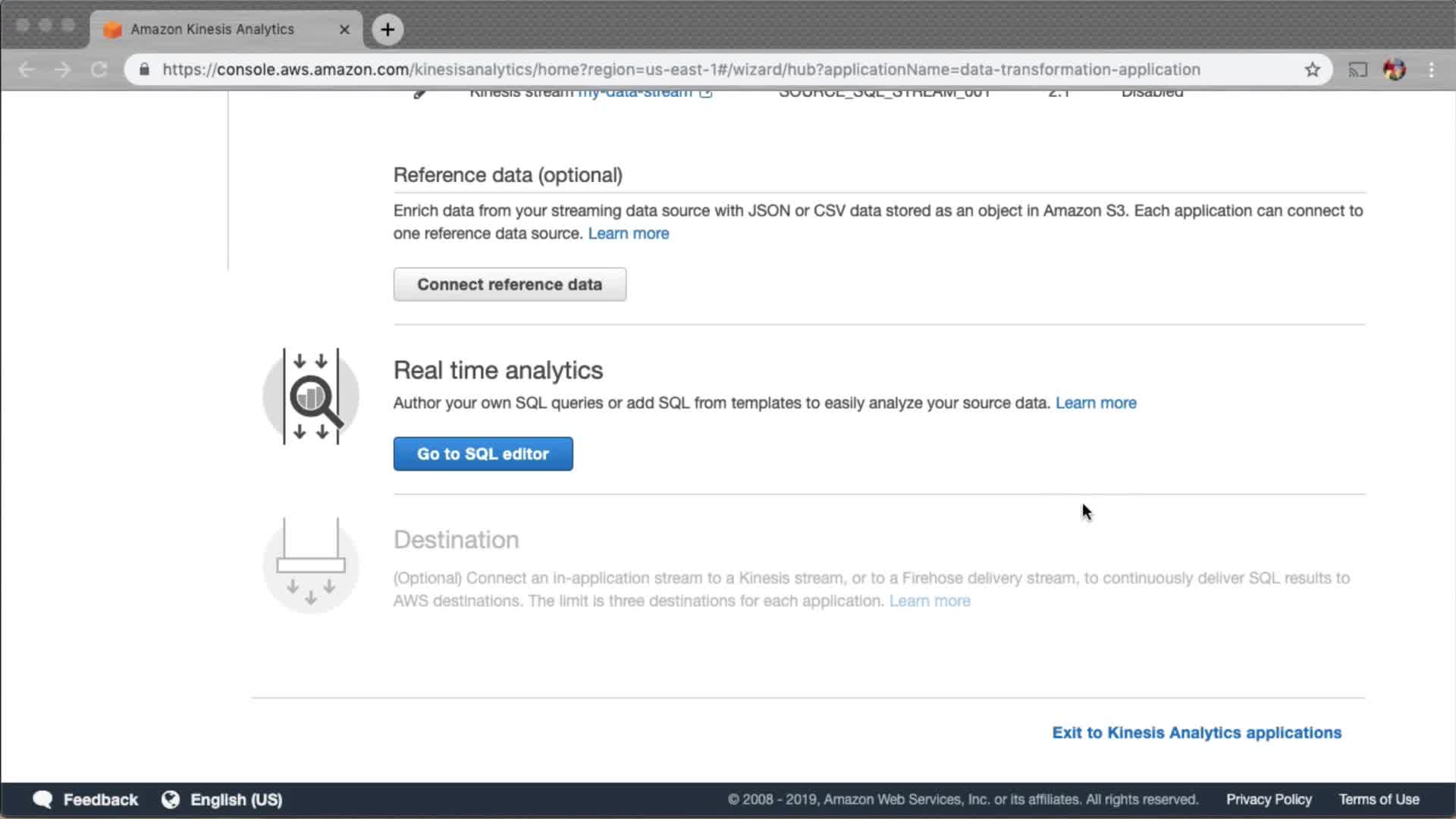1456x819 pixels.
Task: Click Connect reference data button
Action: pos(509,284)
